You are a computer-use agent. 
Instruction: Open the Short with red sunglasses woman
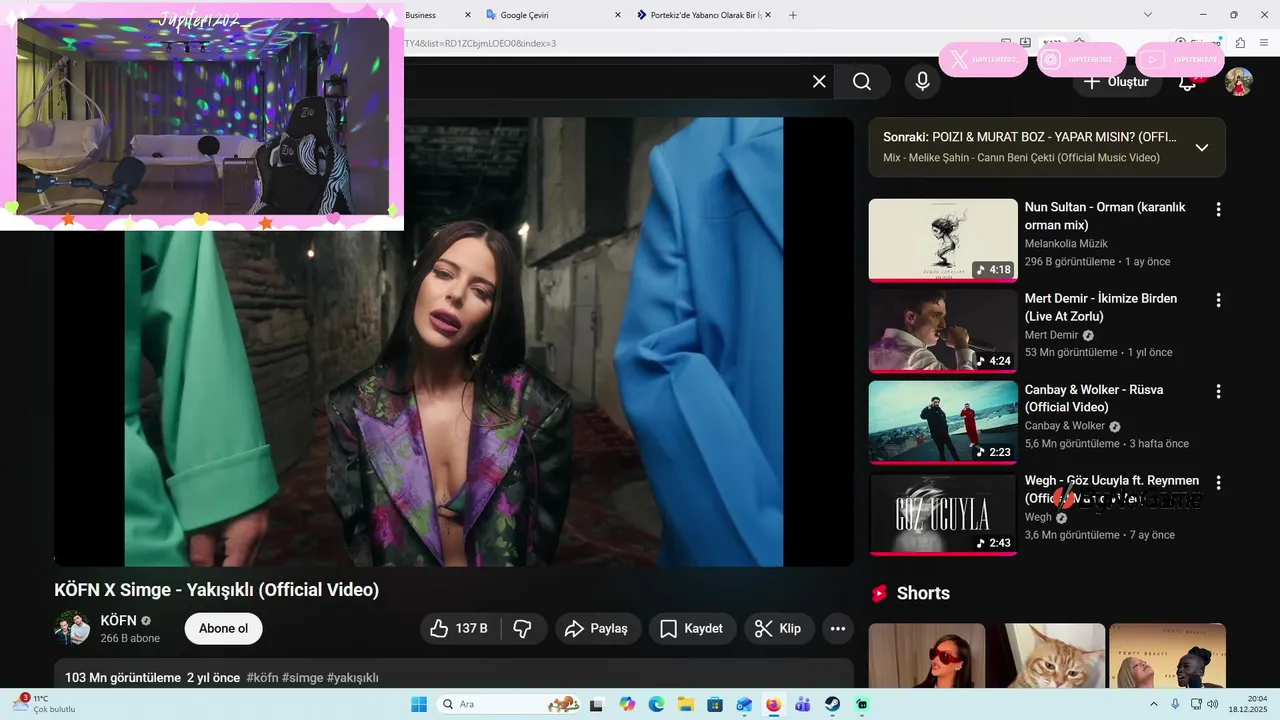pos(927,656)
